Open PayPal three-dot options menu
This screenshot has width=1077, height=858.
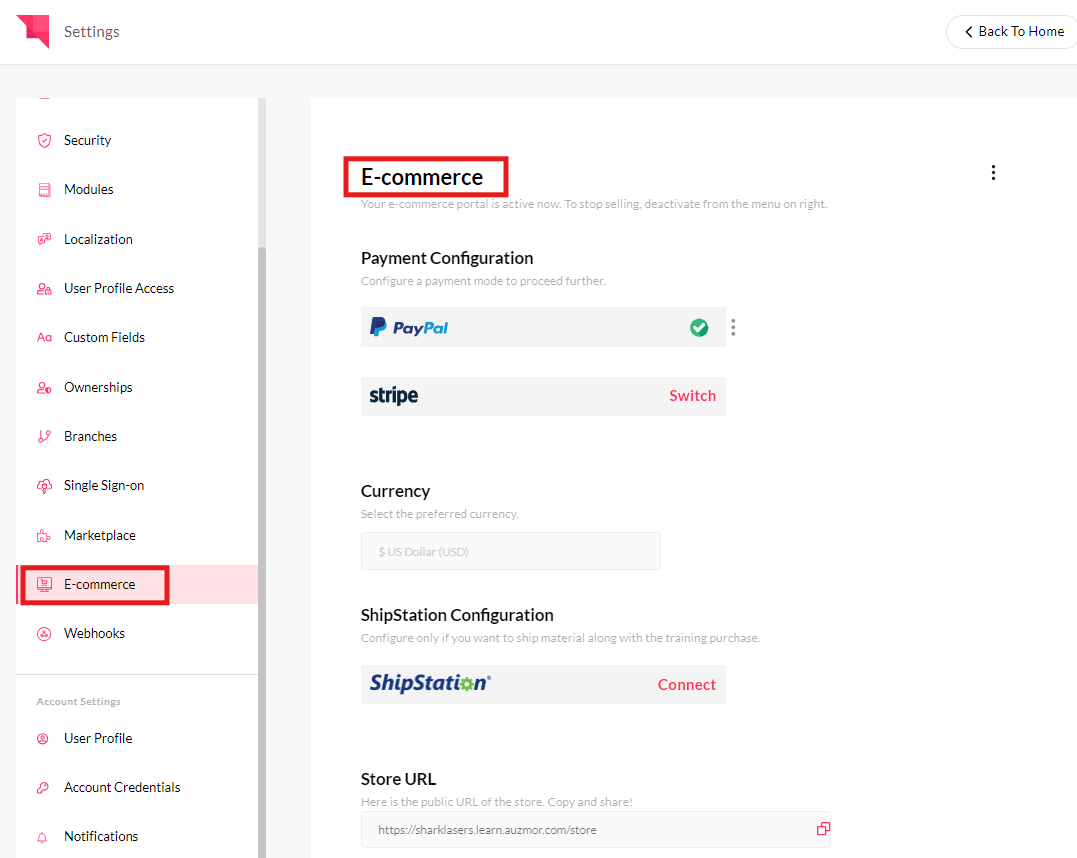coord(734,328)
